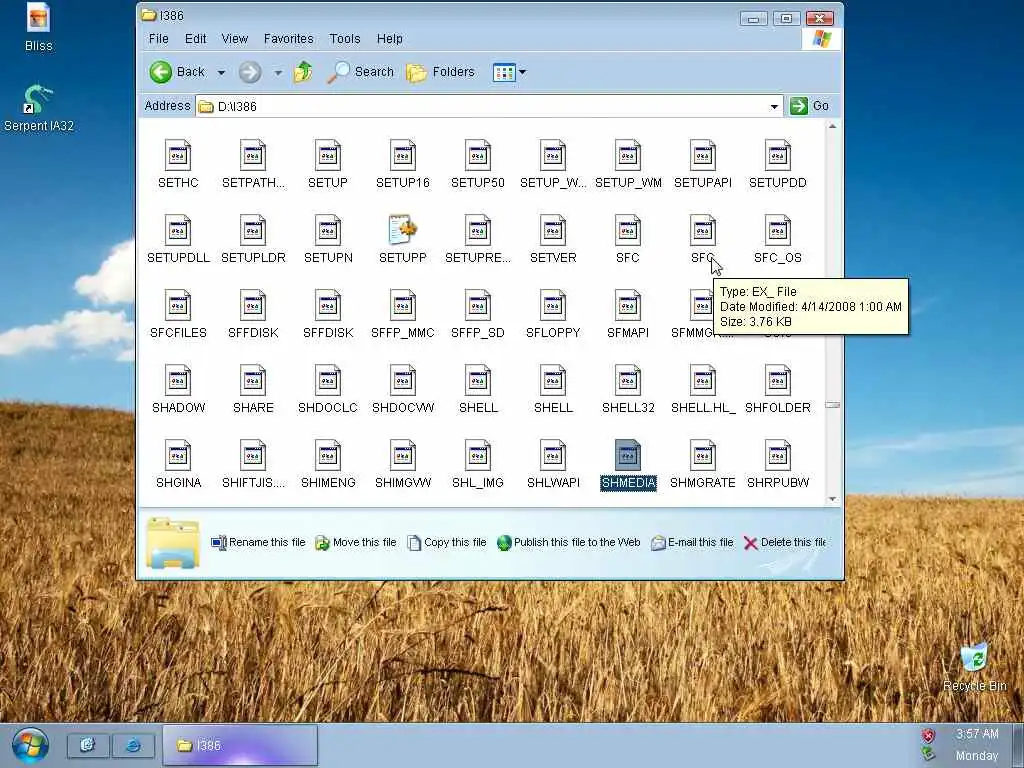The height and width of the screenshot is (768, 1024).
Task: Open the Start menu orb
Action: coord(29,745)
